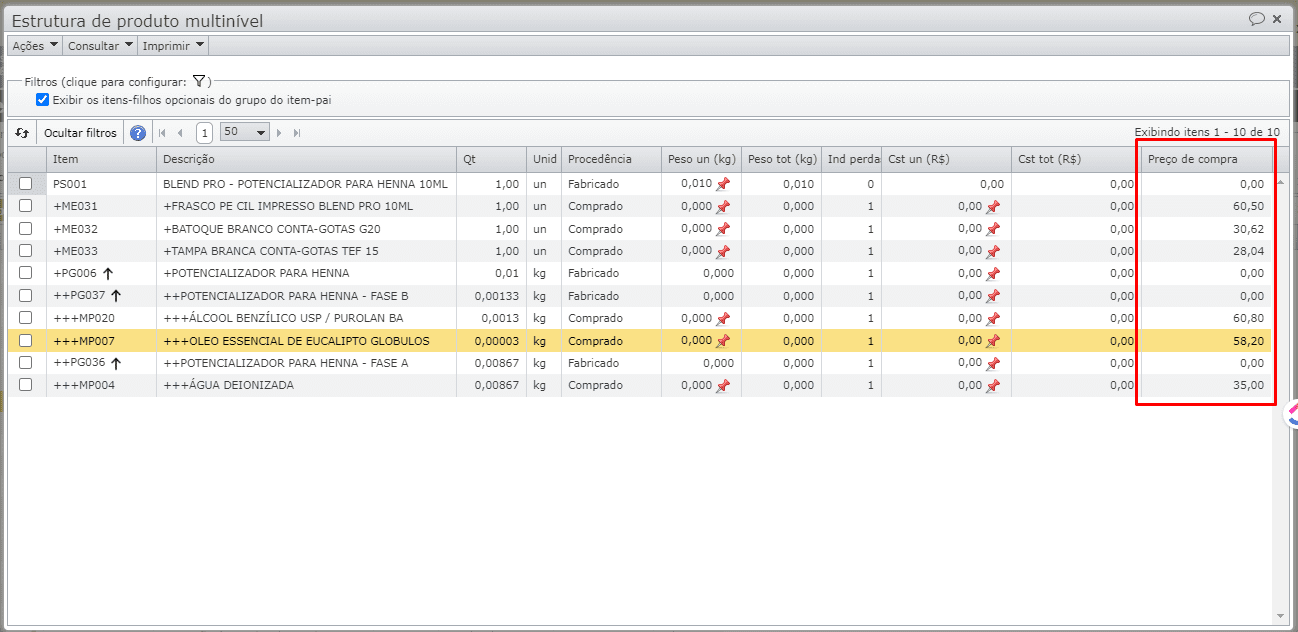The height and width of the screenshot is (632, 1298).
Task: Click up arrow next to ++PG036
Action: [x=116, y=363]
